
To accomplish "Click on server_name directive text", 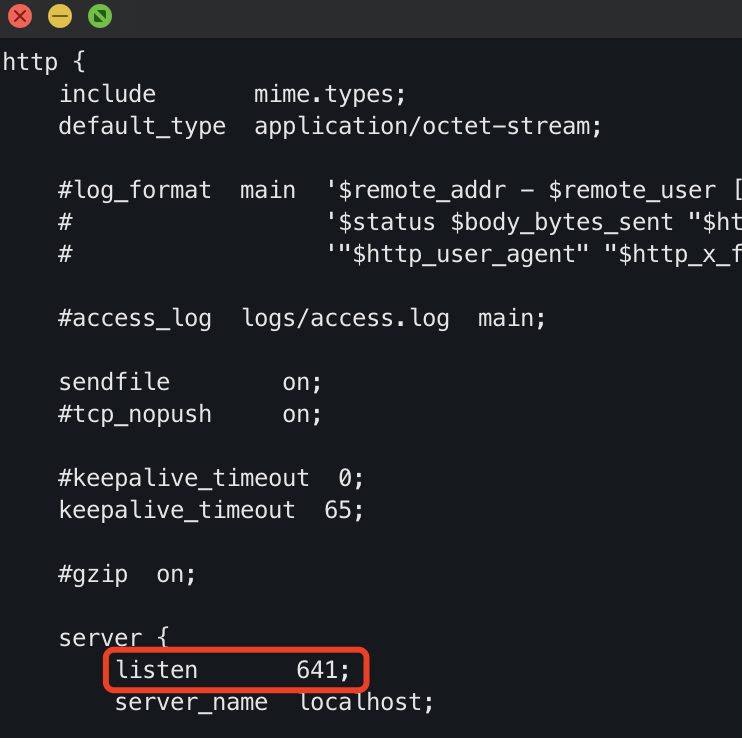I will pyautogui.click(x=191, y=702).
